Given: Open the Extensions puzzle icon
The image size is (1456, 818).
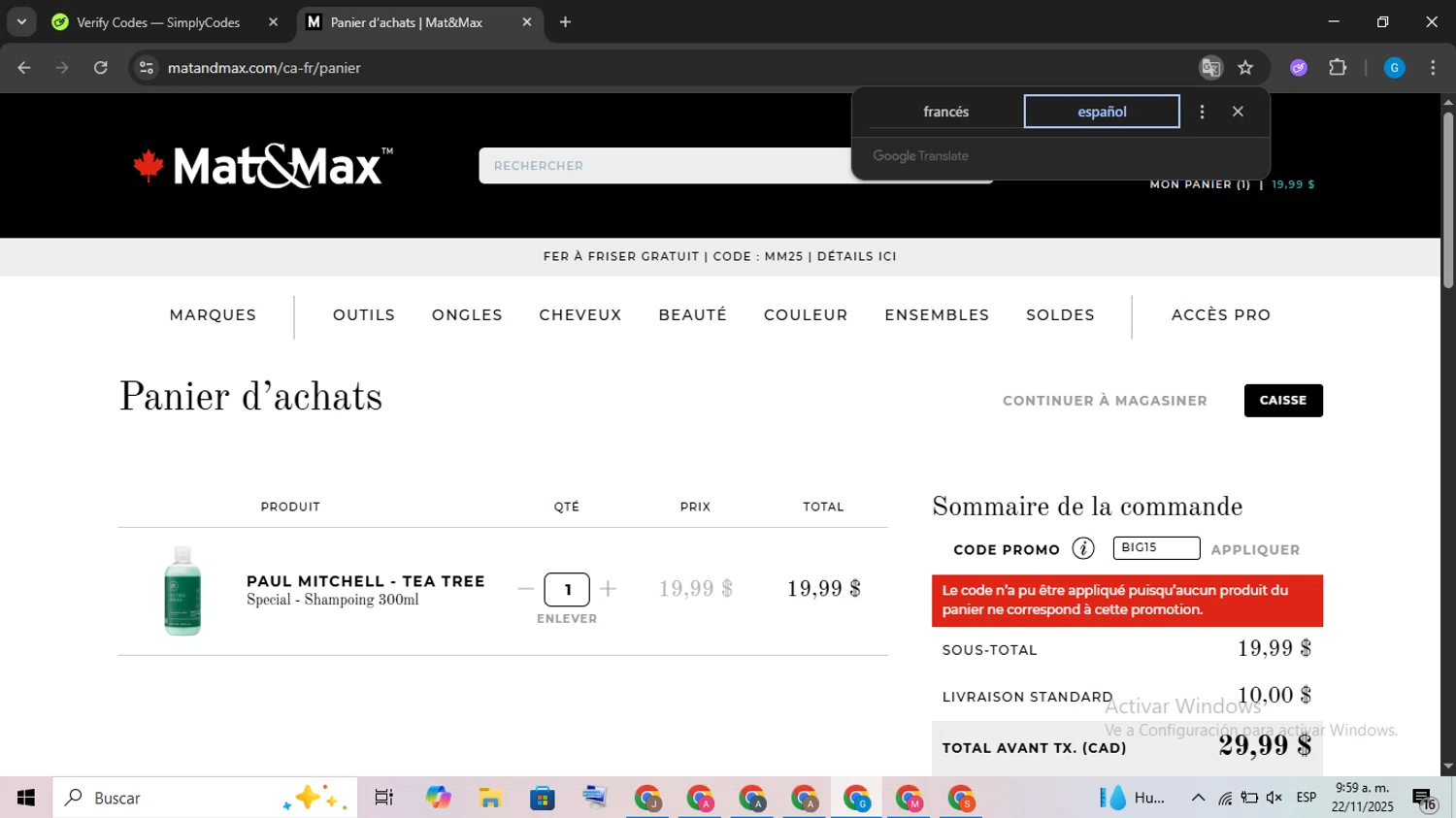Looking at the screenshot, I should [1338, 68].
